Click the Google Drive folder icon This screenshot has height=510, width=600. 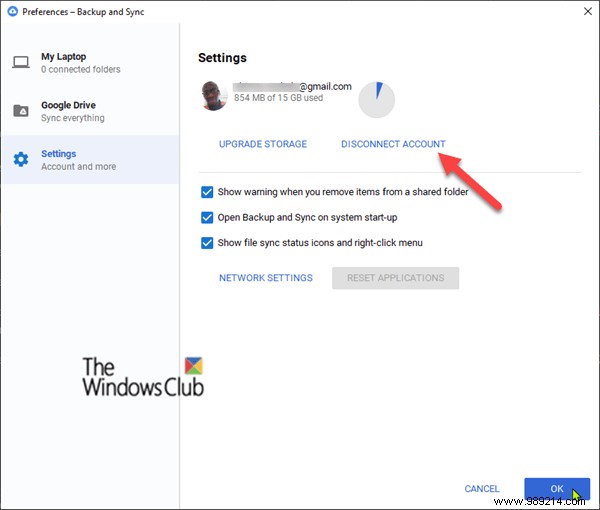tap(21, 111)
